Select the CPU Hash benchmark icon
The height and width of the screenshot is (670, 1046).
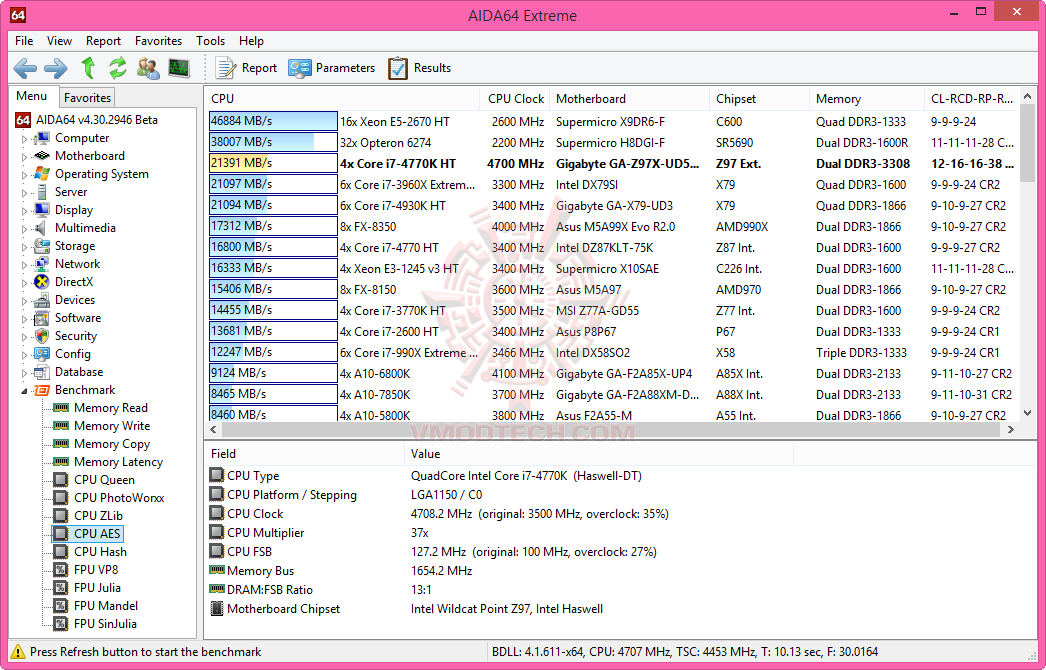click(x=61, y=552)
